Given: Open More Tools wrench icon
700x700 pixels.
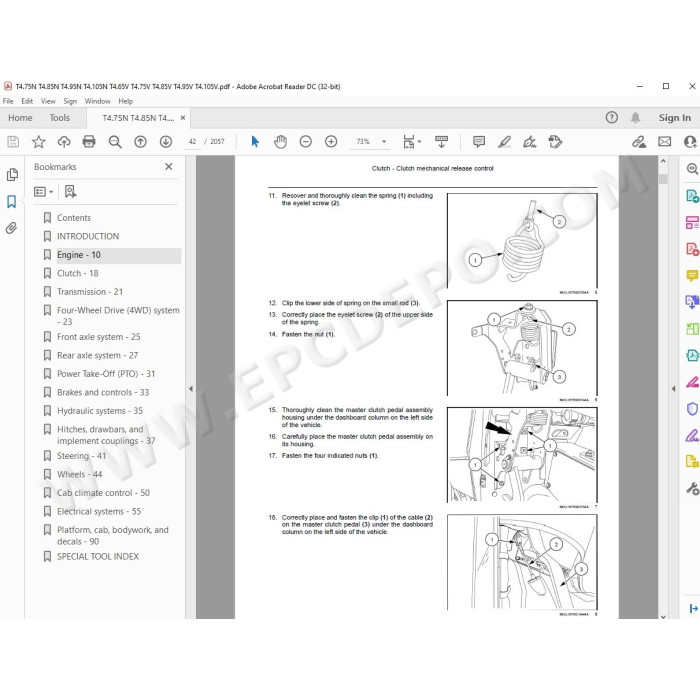Looking at the screenshot, I should [692, 489].
